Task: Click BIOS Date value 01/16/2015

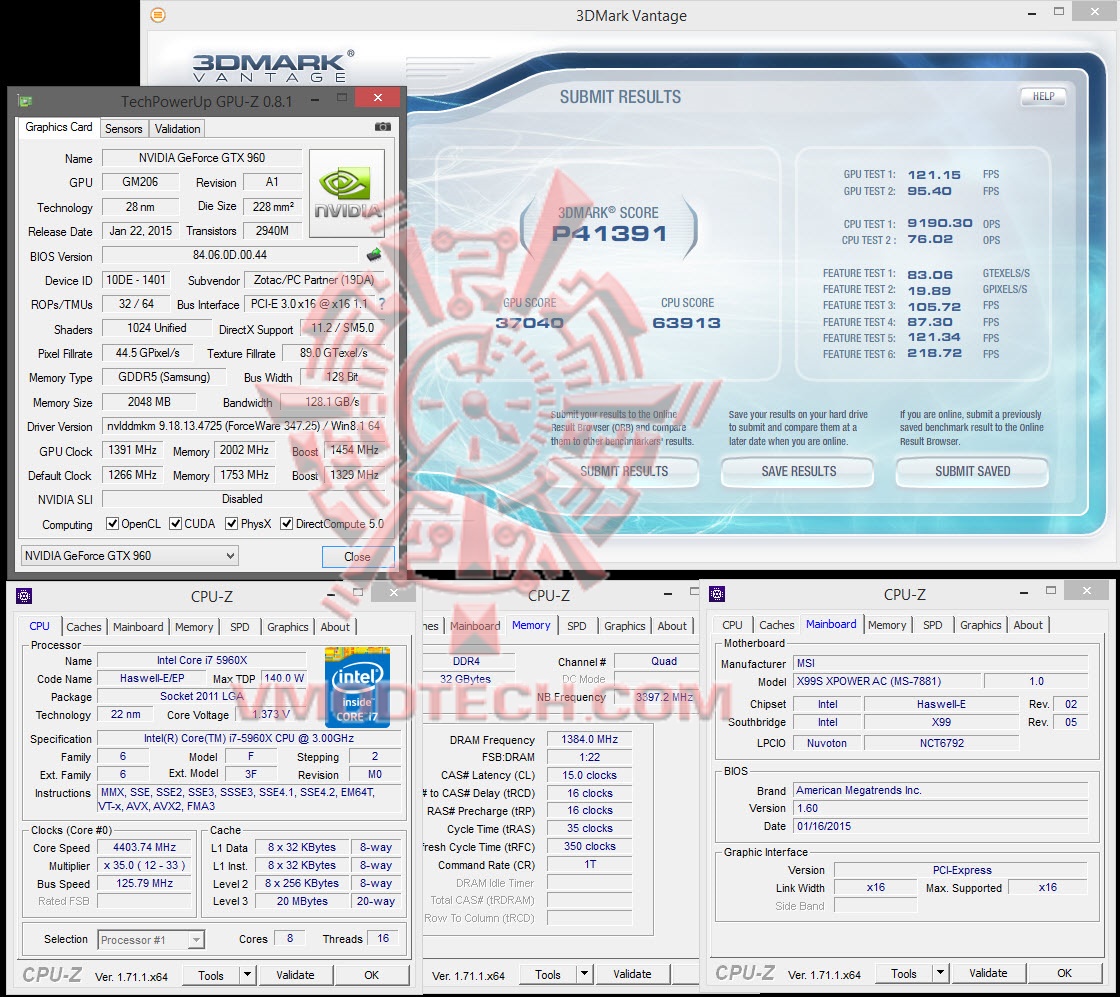Action: [x=940, y=826]
